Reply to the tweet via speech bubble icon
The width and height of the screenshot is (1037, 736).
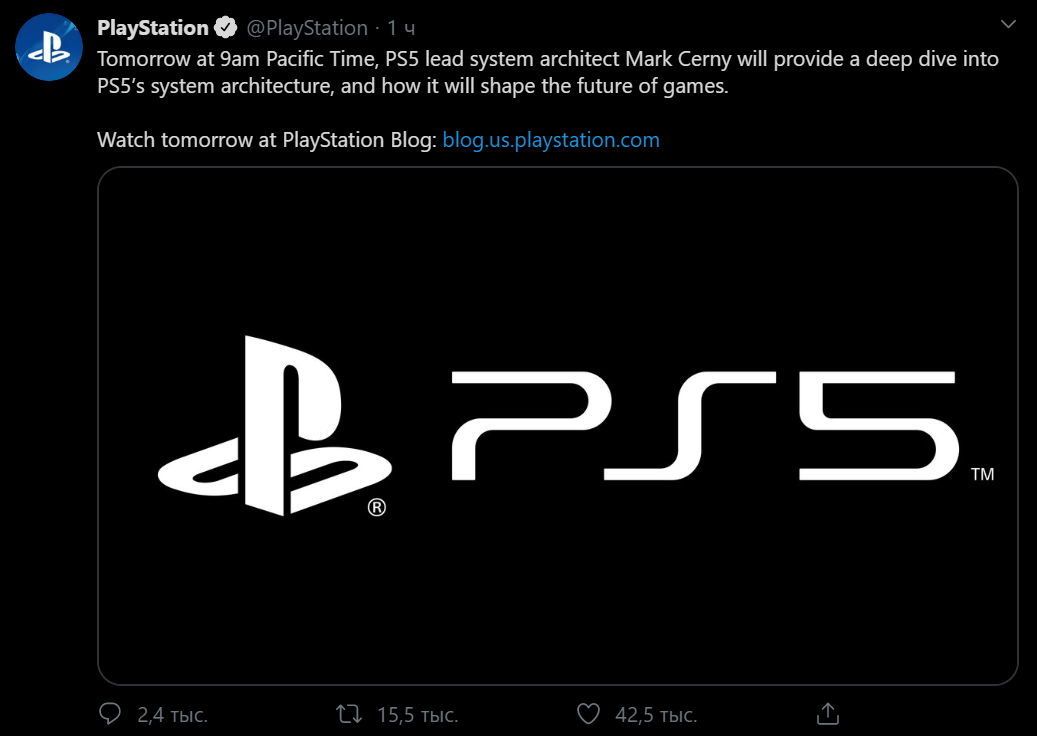click(x=111, y=714)
